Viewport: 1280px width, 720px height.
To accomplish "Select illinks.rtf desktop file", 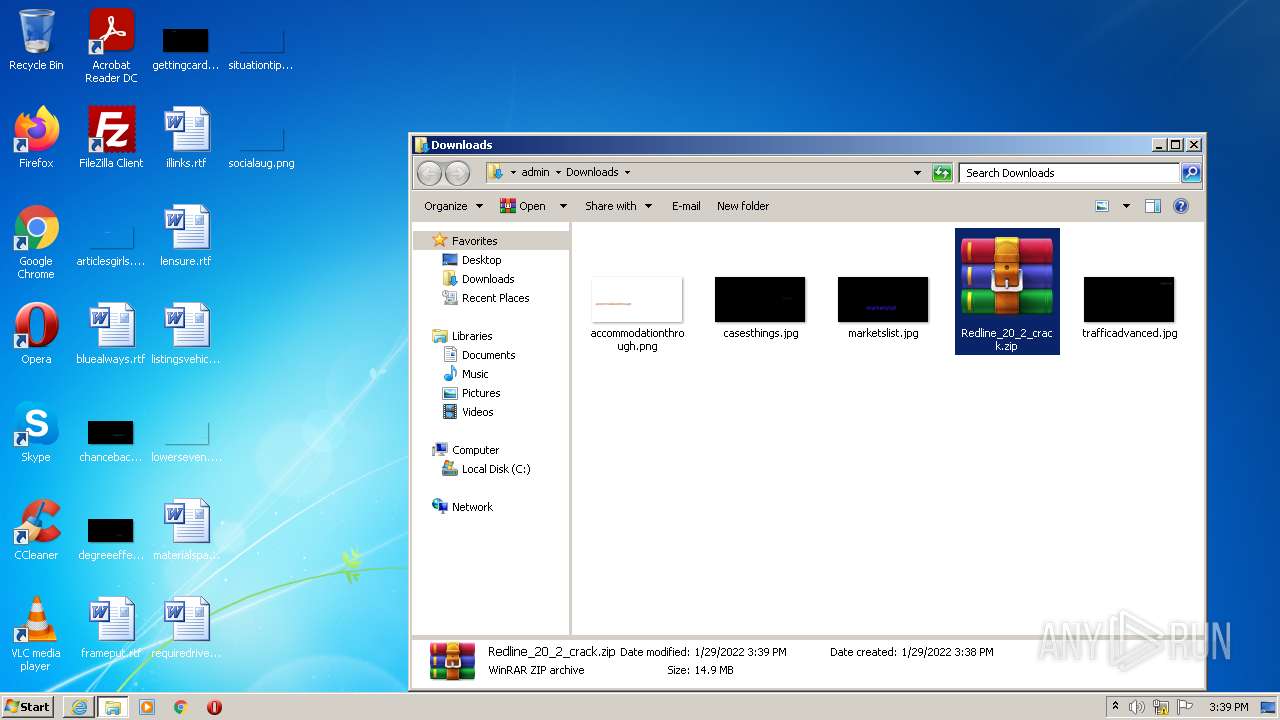I will pyautogui.click(x=186, y=138).
